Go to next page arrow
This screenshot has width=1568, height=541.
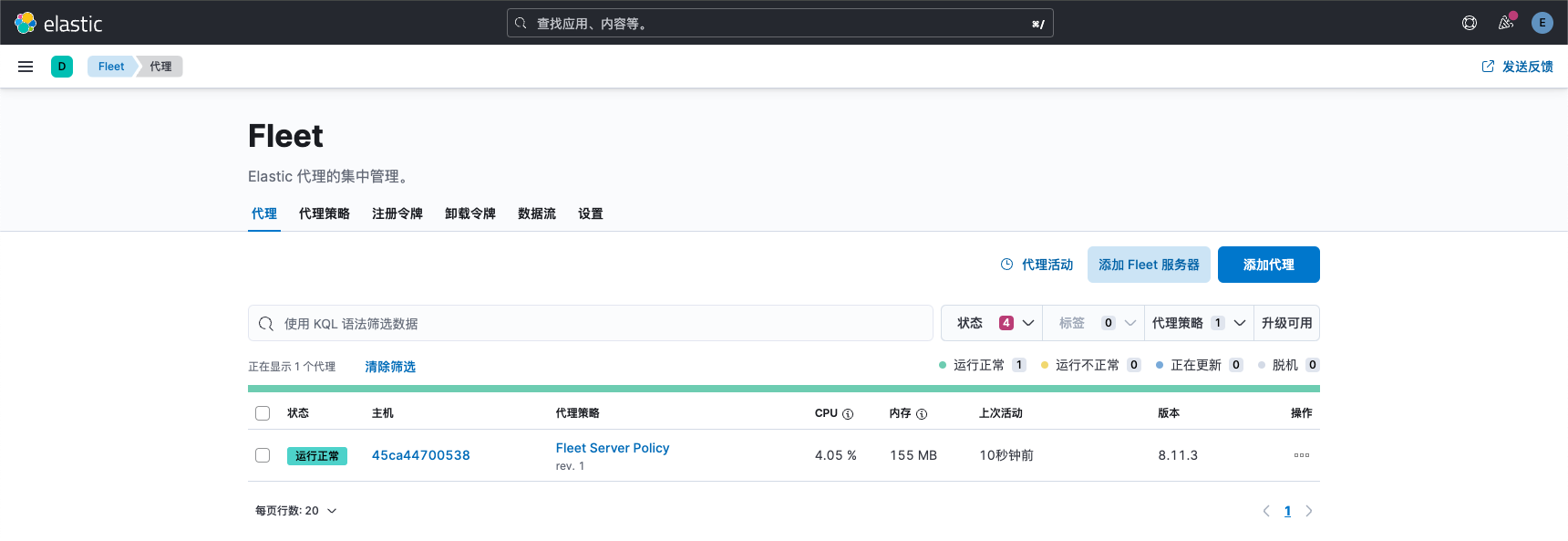tap(1309, 511)
